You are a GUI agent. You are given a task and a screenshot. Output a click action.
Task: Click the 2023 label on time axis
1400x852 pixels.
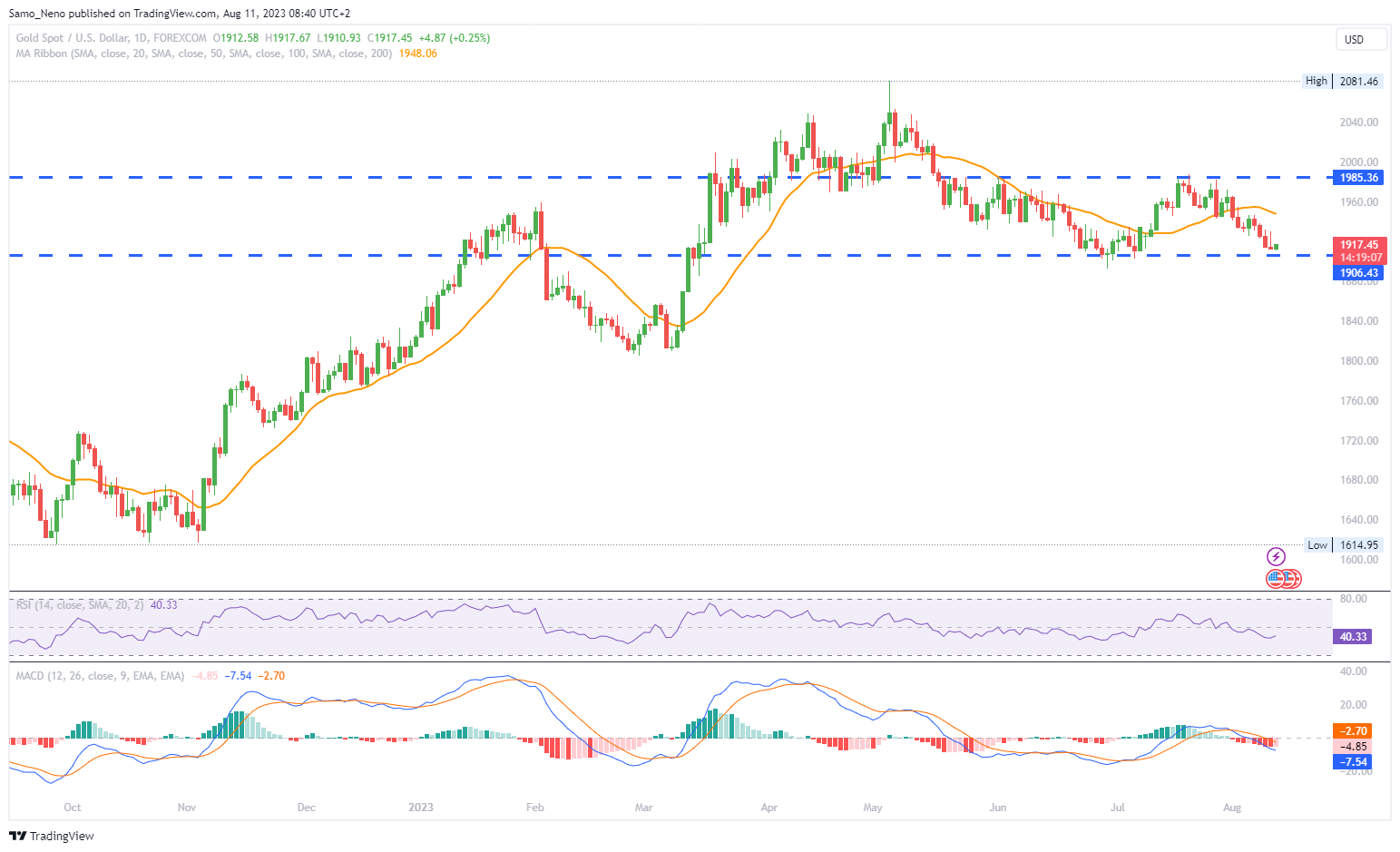[420, 808]
